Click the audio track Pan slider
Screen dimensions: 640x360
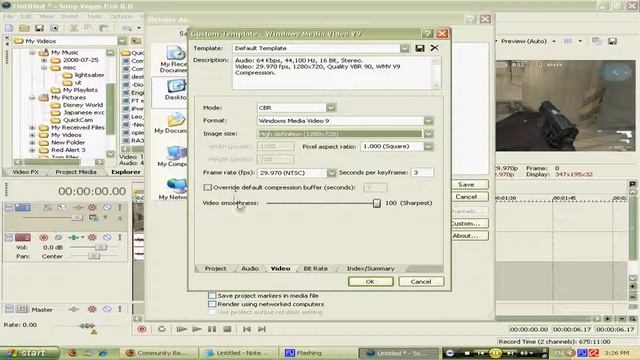93,256
